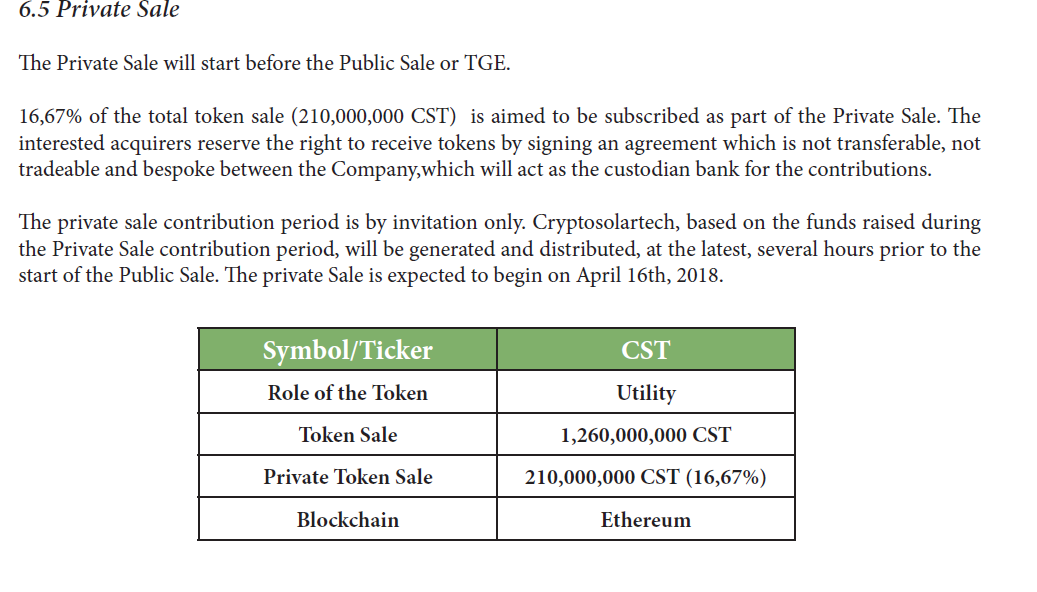This screenshot has height=592, width=1037.
Task: Click "16,67%" at the paragraph start
Action: pyautogui.click(x=50, y=117)
